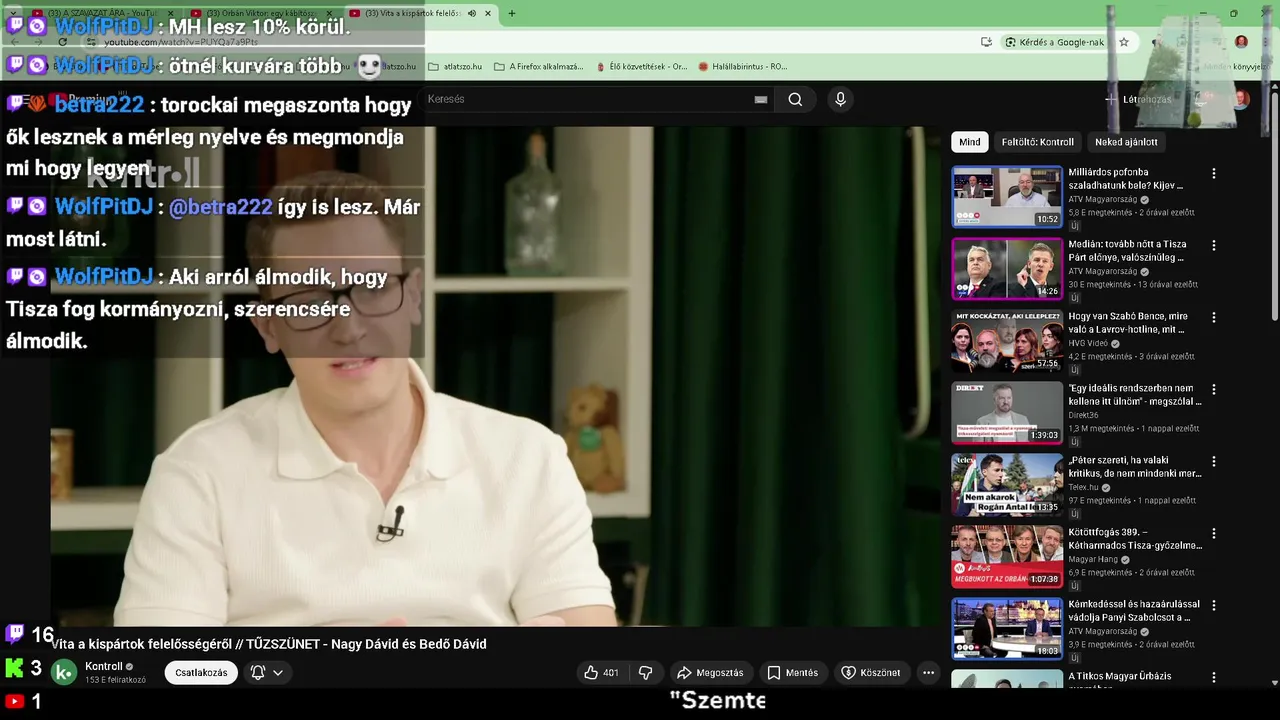Close the Vita a kispártok tab
Screen dimensions: 1280x720
pyautogui.click(x=488, y=14)
